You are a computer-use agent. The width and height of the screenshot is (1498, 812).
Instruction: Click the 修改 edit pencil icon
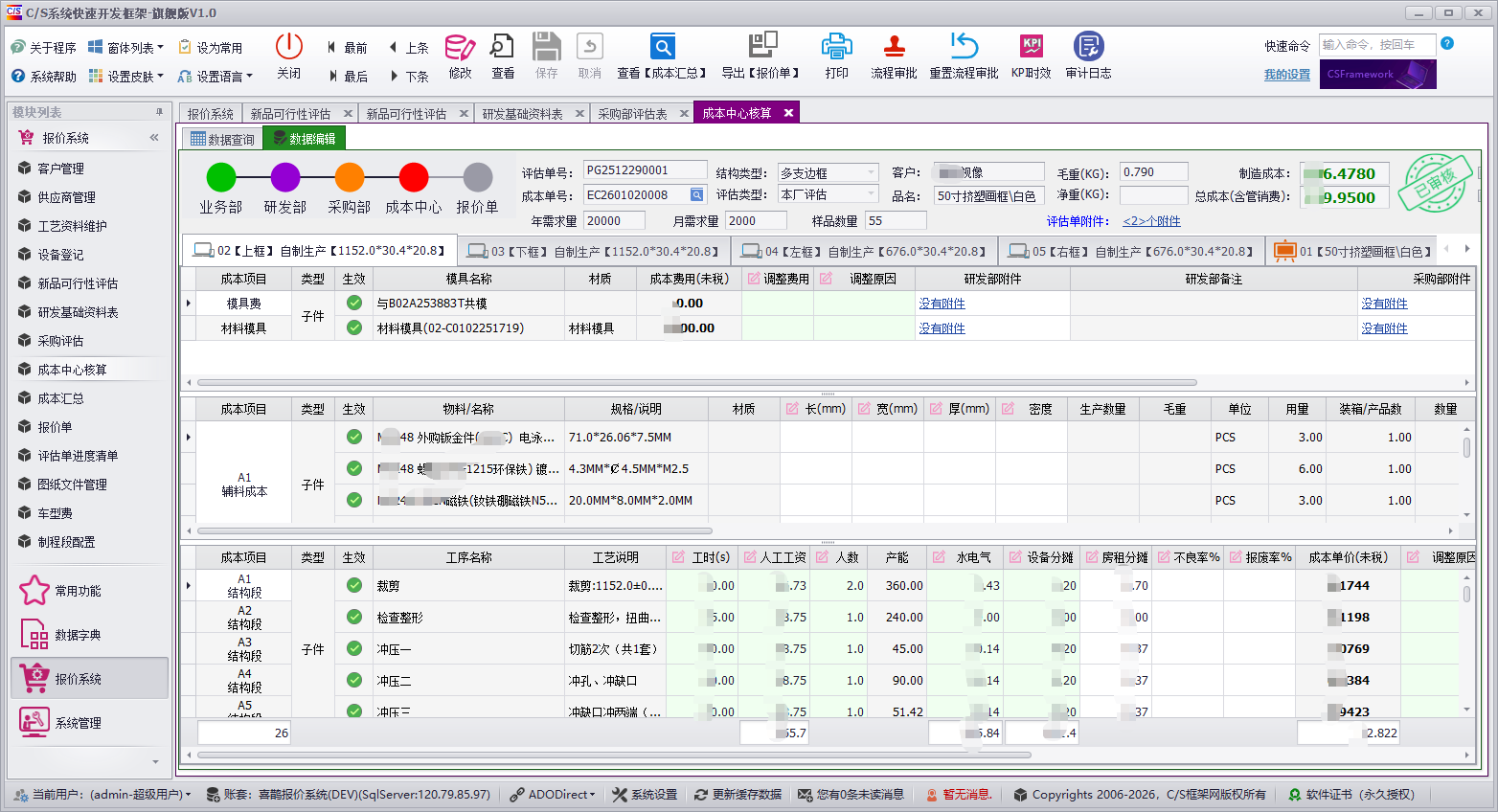460,47
